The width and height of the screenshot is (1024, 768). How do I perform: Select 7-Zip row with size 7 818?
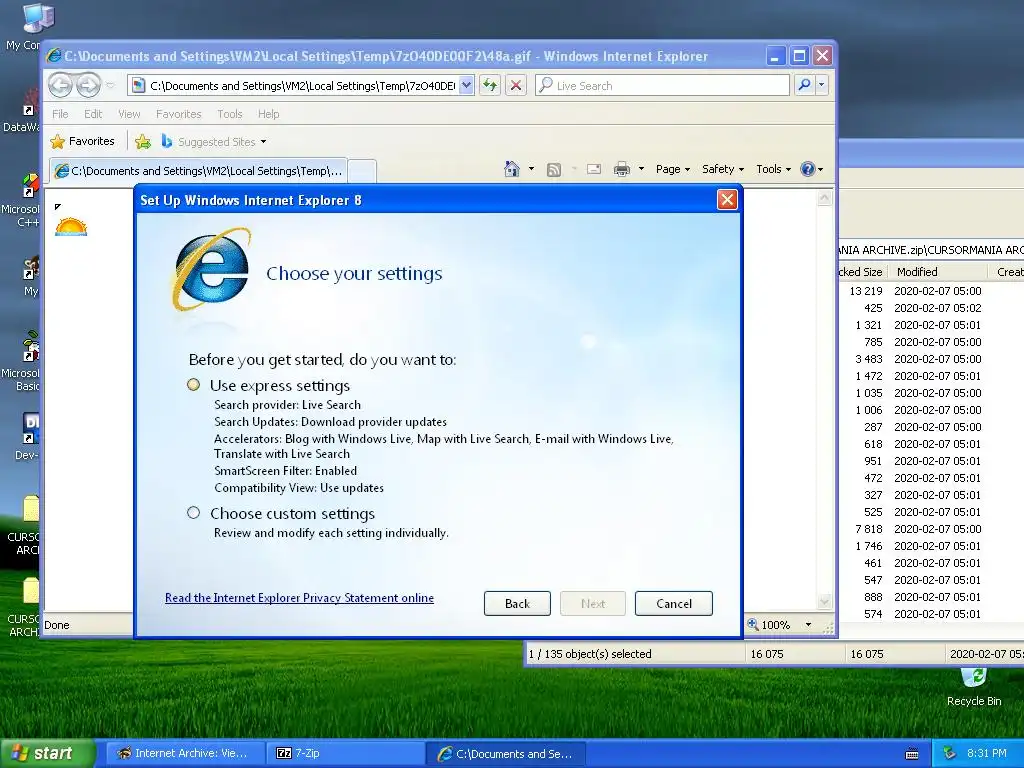[x=931, y=529]
